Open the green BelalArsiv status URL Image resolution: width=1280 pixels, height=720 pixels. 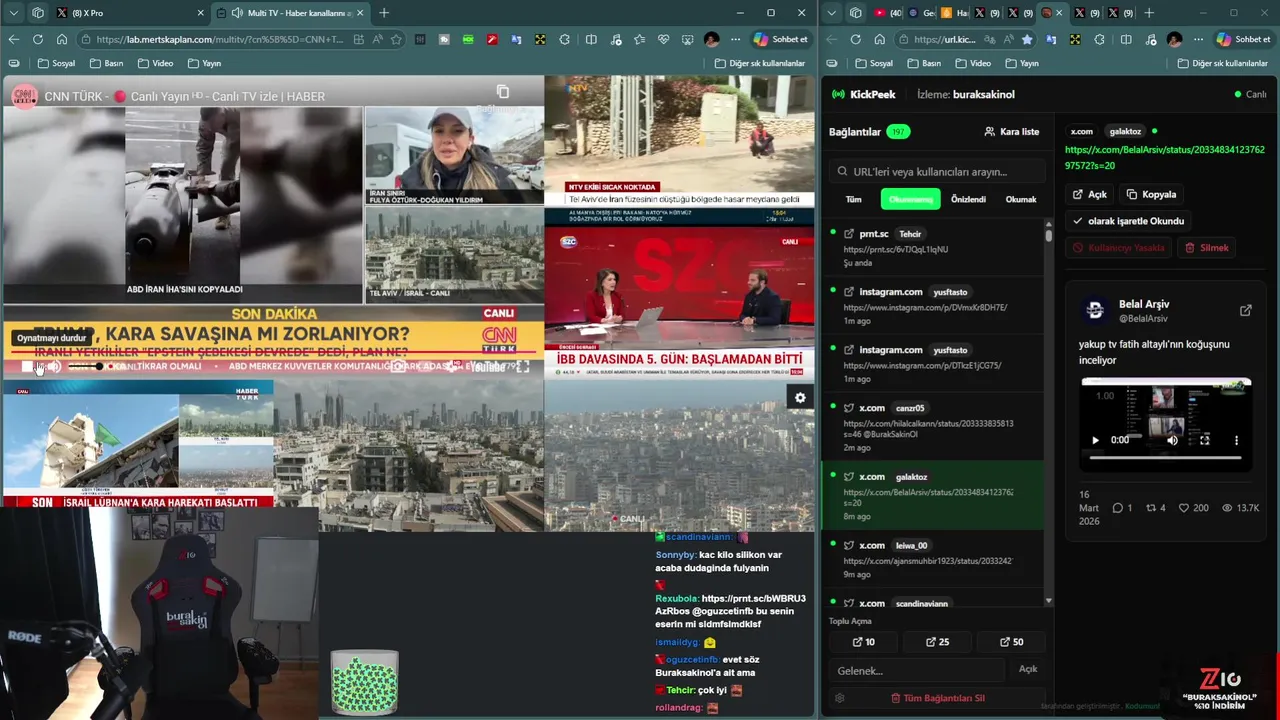[1164, 157]
